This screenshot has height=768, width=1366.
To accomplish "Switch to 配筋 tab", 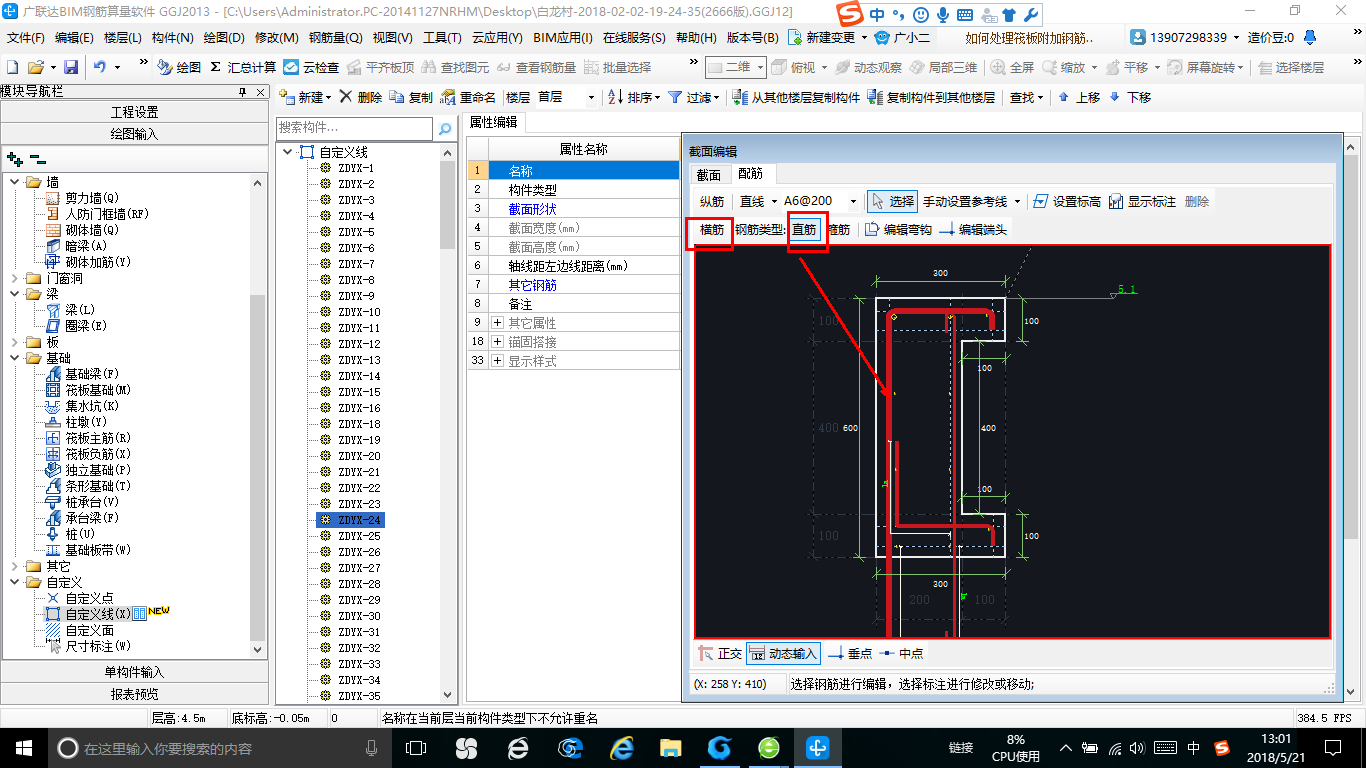I will coord(750,174).
